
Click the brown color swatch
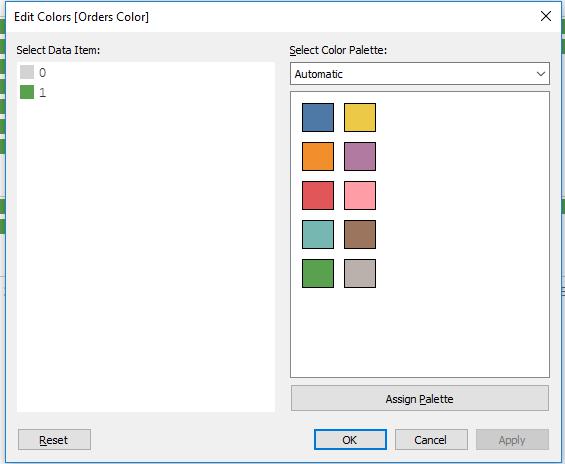(x=360, y=234)
